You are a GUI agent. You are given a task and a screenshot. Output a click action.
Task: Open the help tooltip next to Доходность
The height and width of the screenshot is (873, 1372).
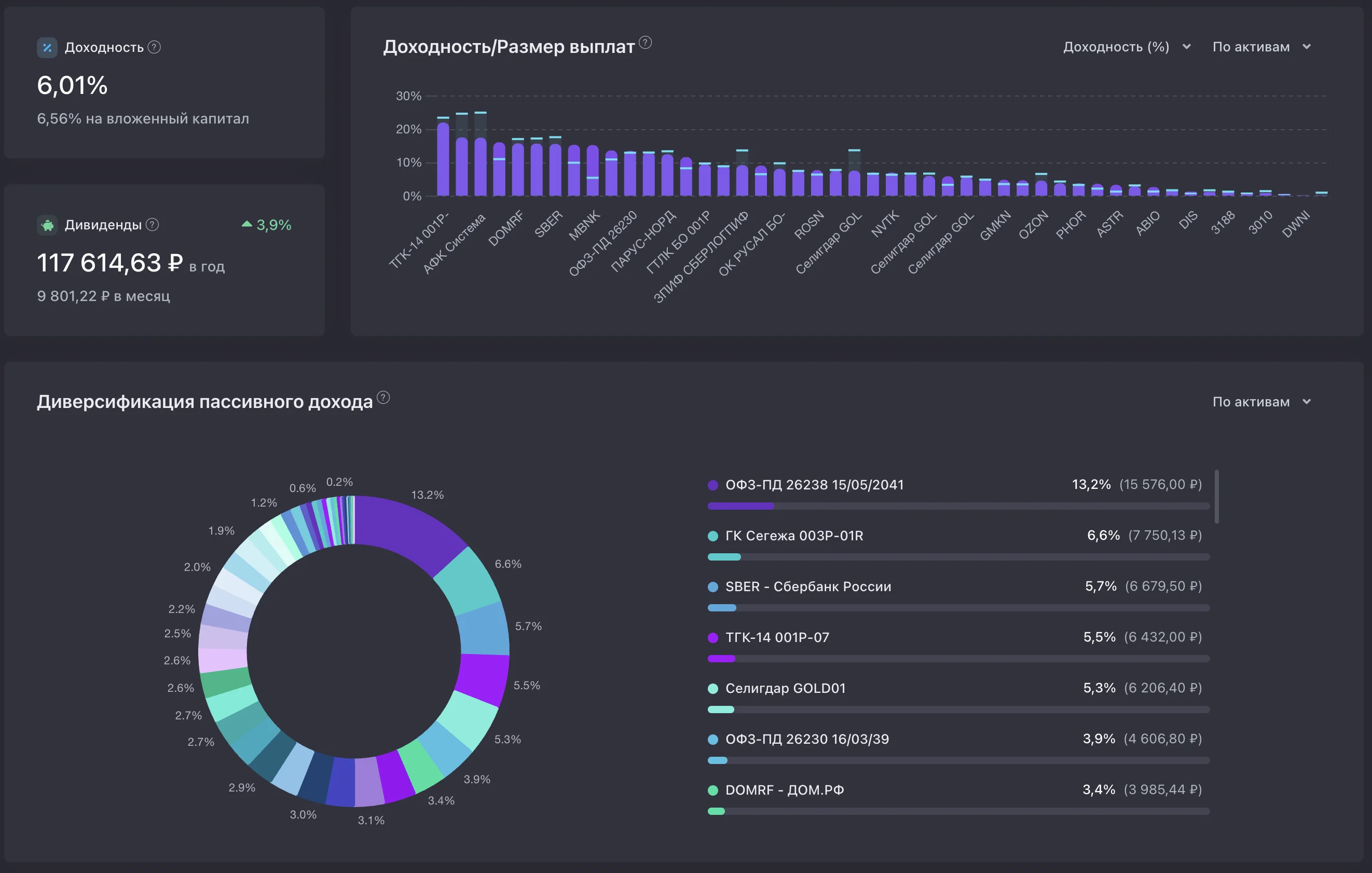coord(155,47)
